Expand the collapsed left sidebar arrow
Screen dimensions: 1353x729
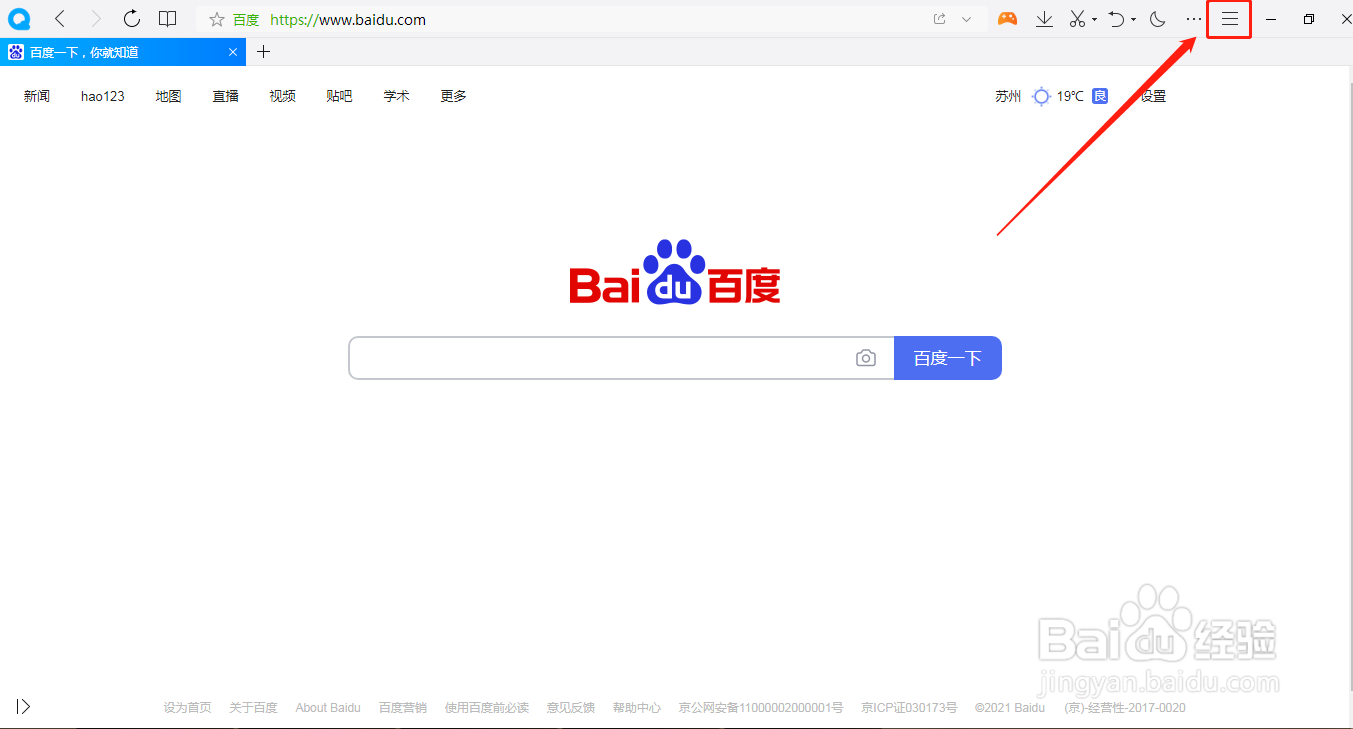click(x=22, y=706)
